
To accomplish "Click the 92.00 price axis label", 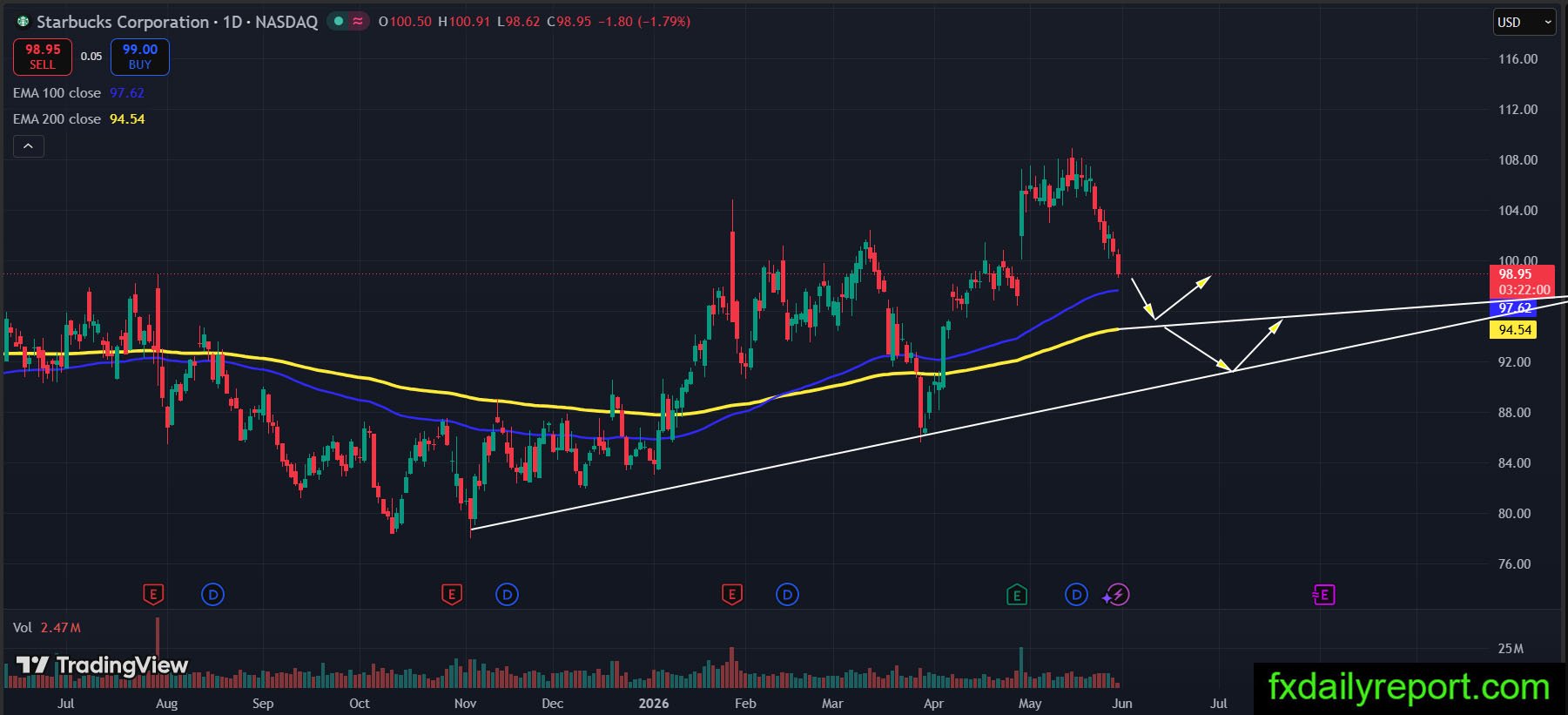I will tap(1514, 362).
